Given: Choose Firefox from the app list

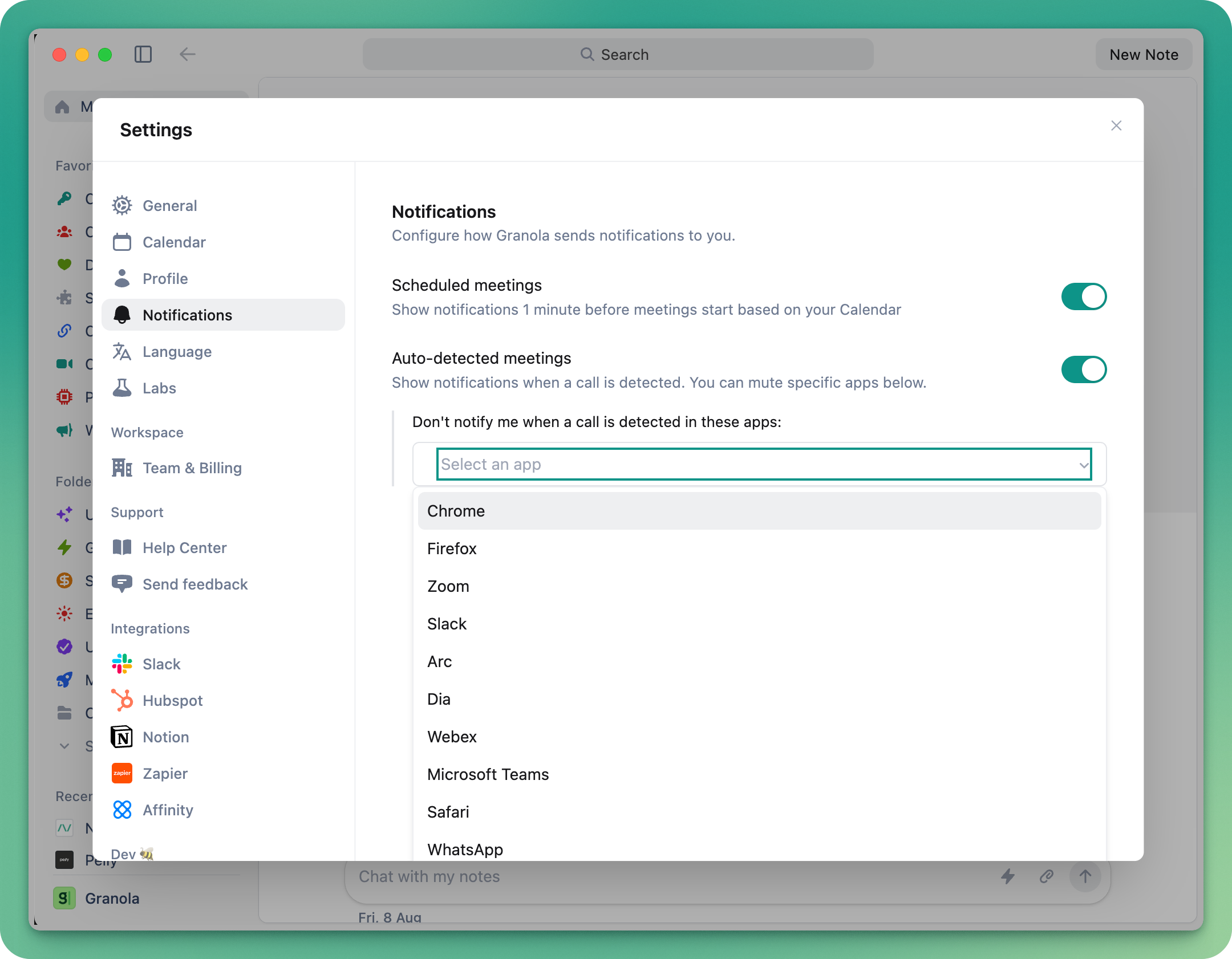Looking at the screenshot, I should point(759,548).
